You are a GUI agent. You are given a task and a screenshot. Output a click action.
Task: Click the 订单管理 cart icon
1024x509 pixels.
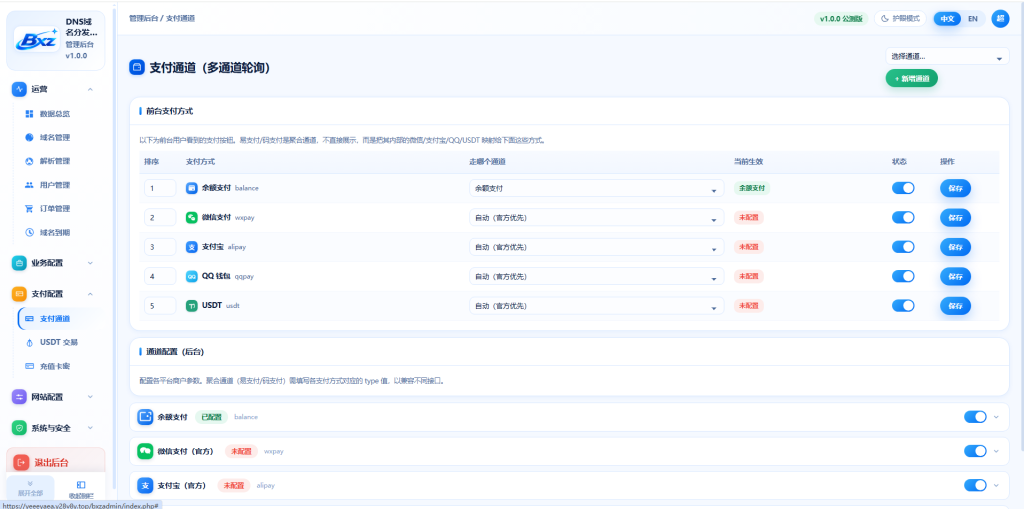pyautogui.click(x=29, y=208)
